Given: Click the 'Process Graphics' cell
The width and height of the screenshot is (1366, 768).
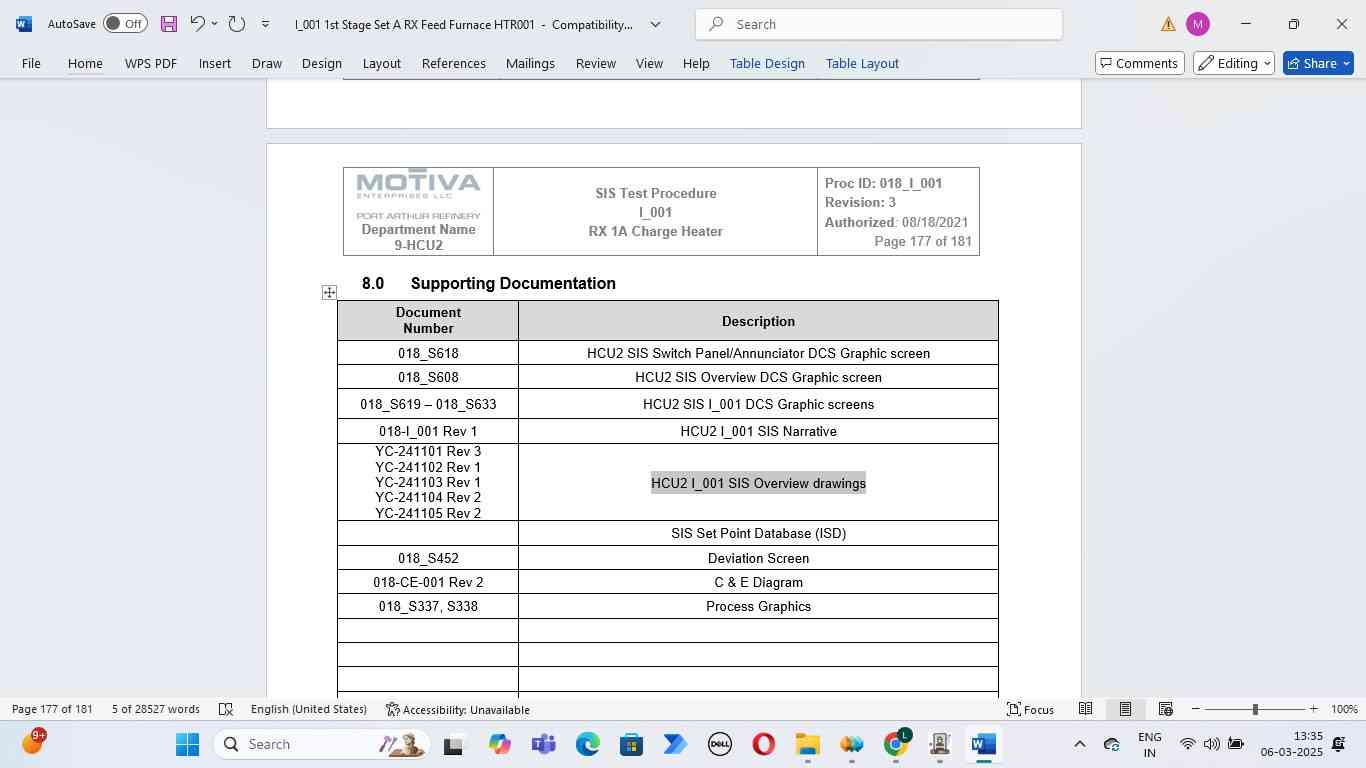Looking at the screenshot, I should coord(758,606).
